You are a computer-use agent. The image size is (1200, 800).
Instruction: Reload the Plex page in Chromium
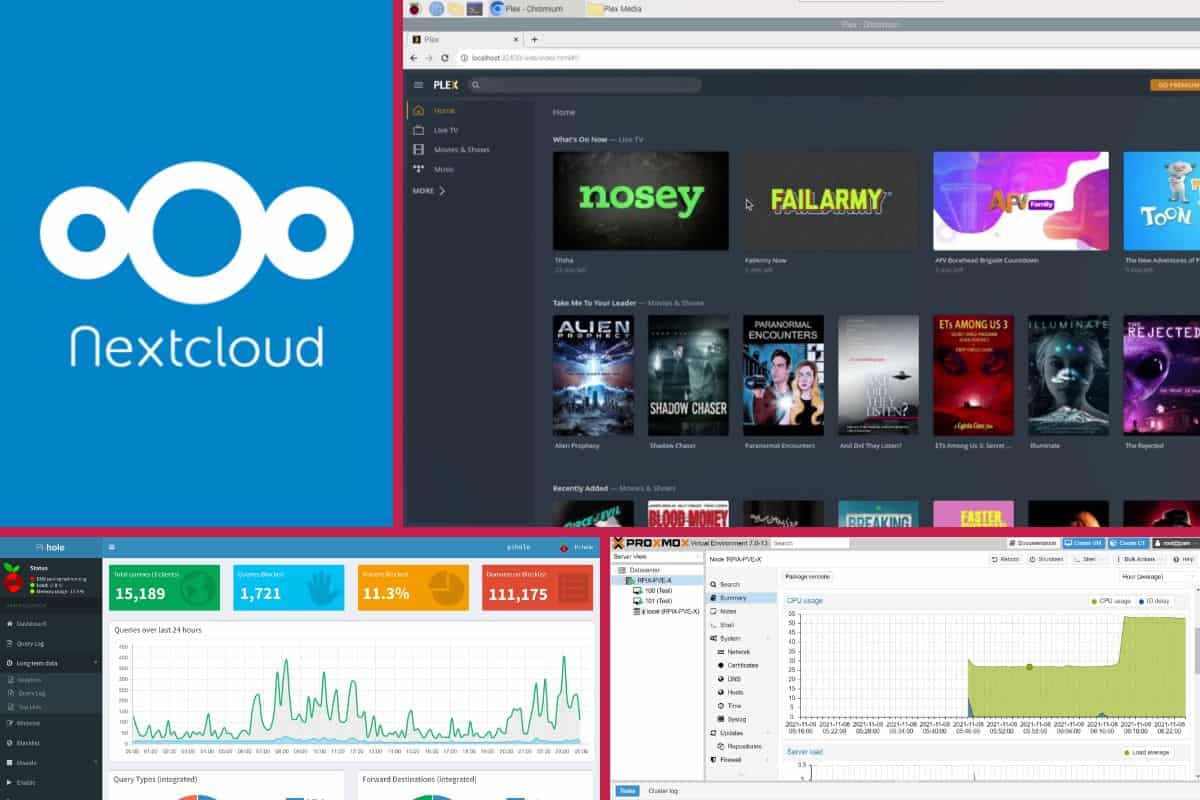click(x=446, y=58)
